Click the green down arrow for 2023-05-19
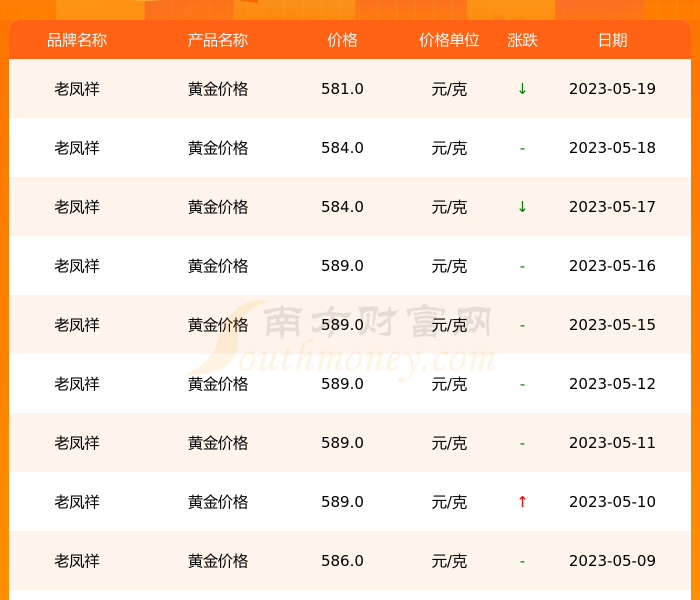 (x=522, y=89)
